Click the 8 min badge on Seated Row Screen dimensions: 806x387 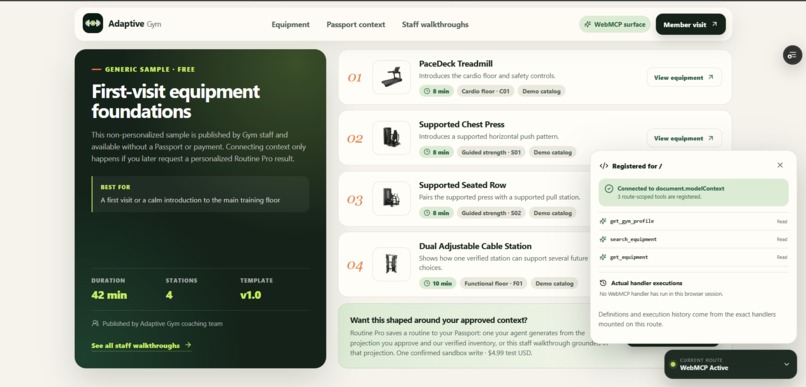pyautogui.click(x=436, y=213)
